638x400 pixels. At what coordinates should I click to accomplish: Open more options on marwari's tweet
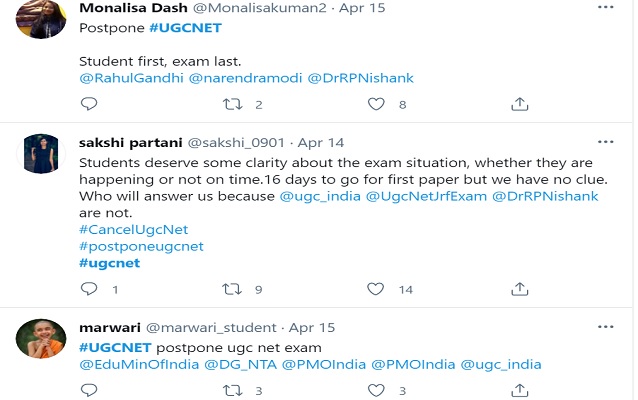pyautogui.click(x=606, y=327)
